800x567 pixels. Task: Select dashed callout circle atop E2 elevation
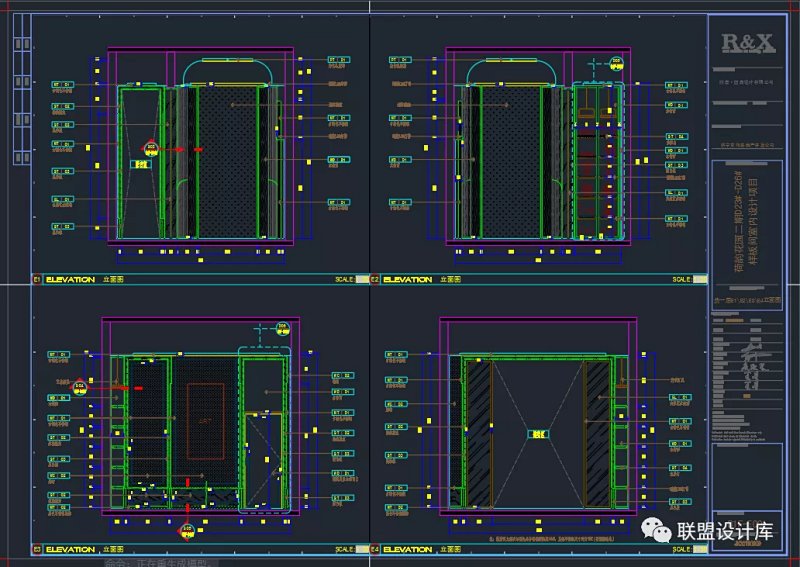(x=617, y=62)
